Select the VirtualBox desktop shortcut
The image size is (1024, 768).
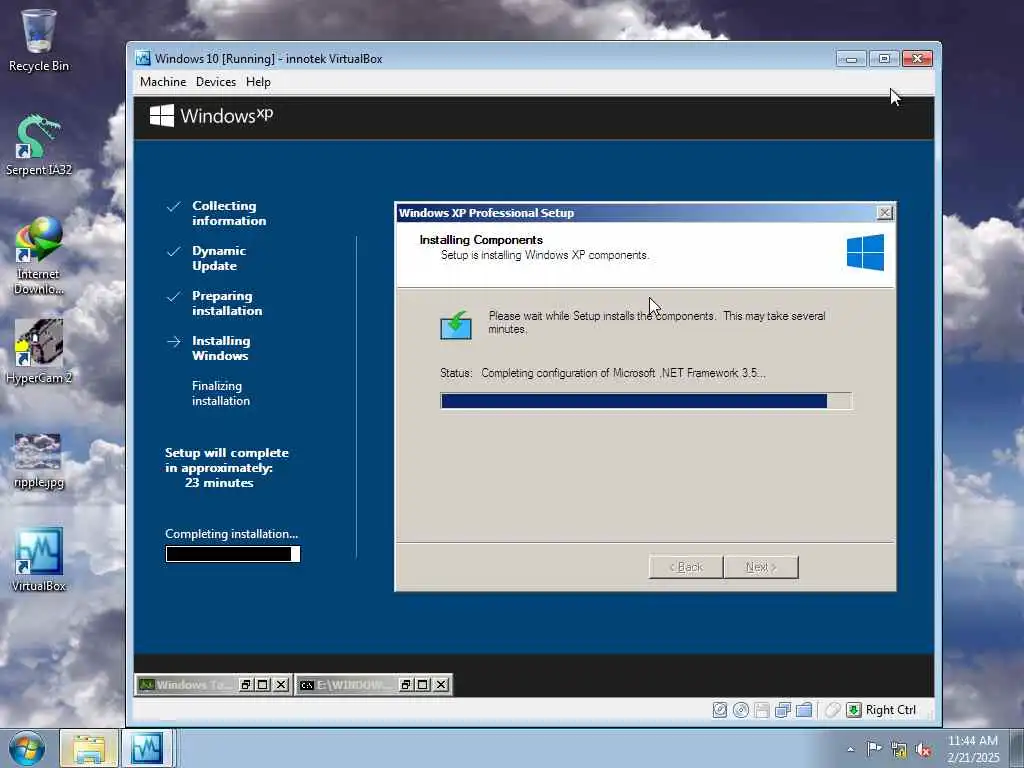tap(39, 560)
